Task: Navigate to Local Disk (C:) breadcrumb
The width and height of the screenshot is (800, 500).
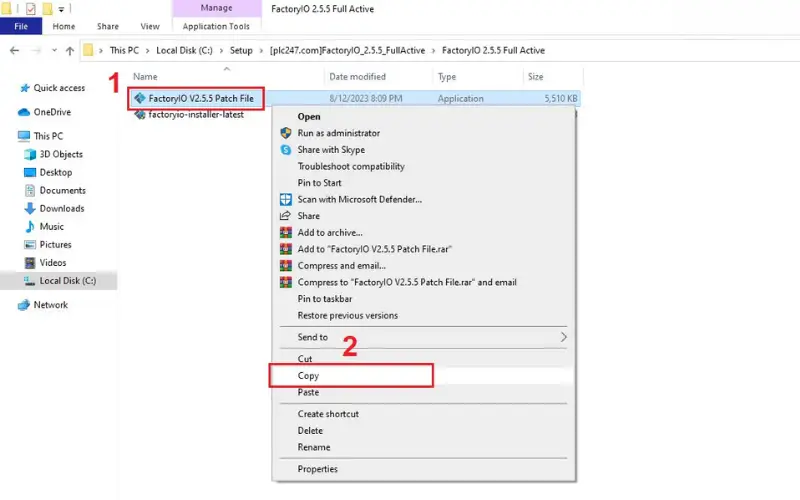Action: [x=184, y=51]
